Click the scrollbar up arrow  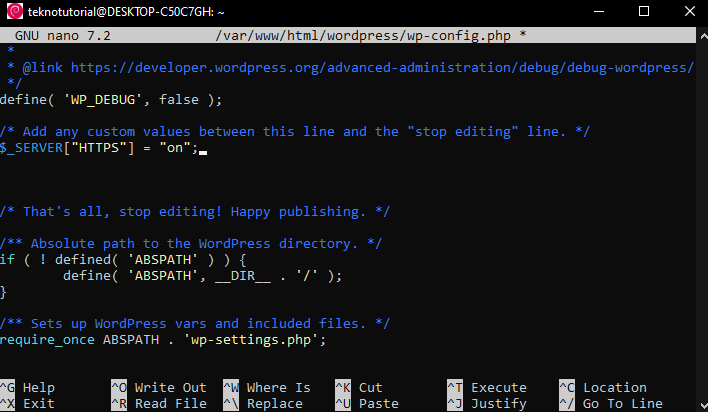[x=703, y=35]
